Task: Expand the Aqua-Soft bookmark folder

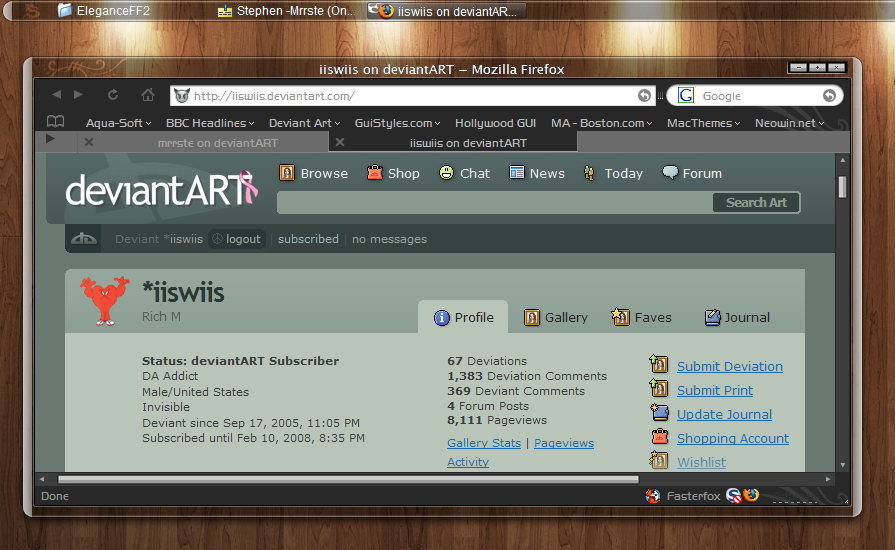Action: (119, 123)
